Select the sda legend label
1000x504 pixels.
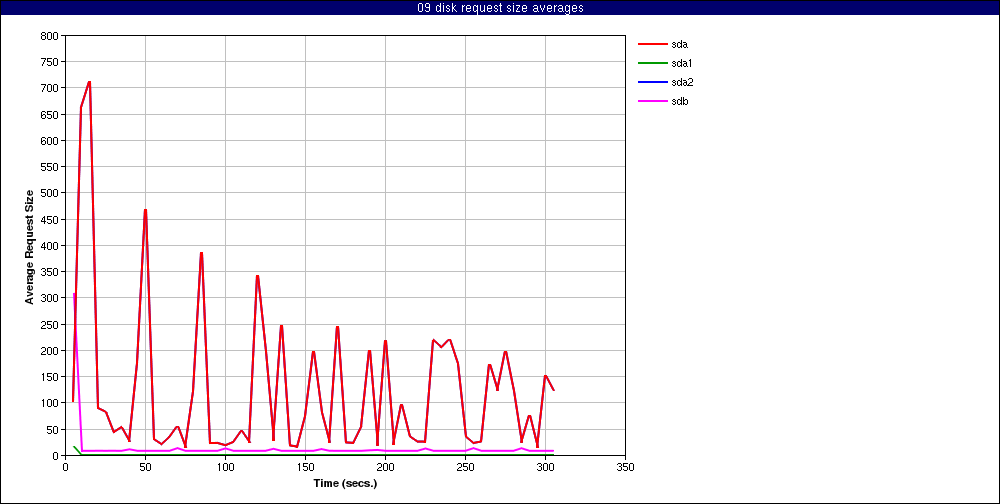pos(679,44)
